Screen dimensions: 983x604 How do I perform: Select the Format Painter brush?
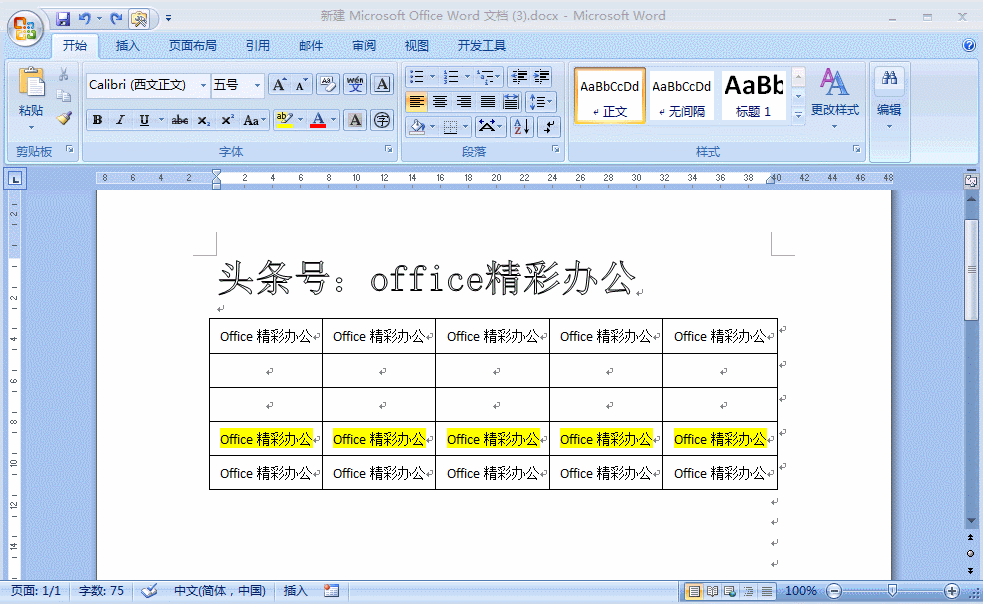tap(64, 117)
